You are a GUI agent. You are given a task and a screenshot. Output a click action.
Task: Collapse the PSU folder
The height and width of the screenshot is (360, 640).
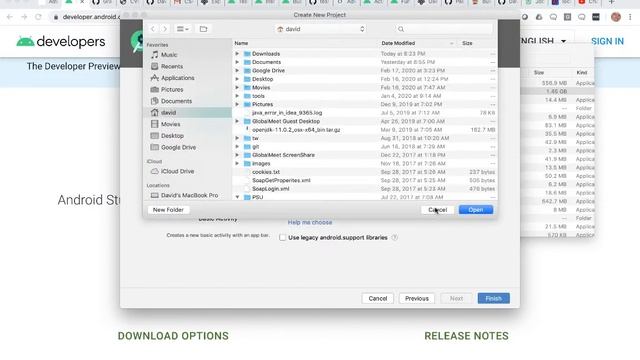pyautogui.click(x=237, y=197)
